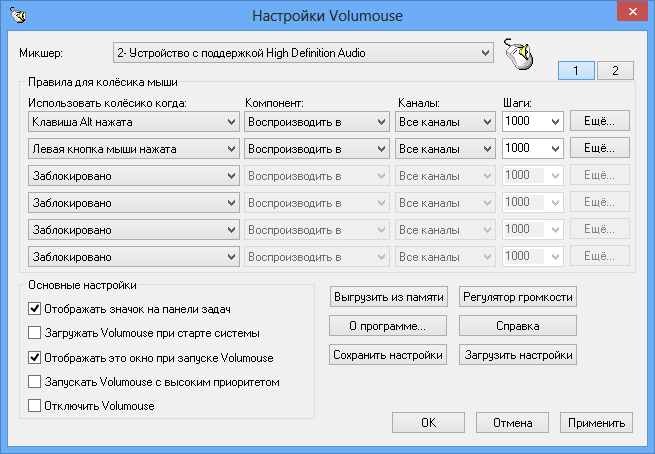
Task: Click the Отмена button
Action: tap(512, 423)
